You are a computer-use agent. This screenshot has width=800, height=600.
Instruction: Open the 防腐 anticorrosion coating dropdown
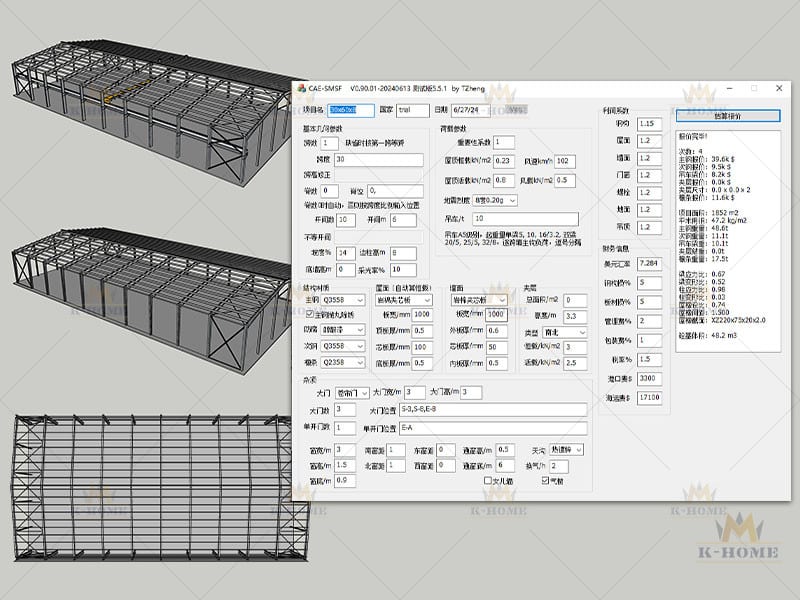[x=361, y=330]
